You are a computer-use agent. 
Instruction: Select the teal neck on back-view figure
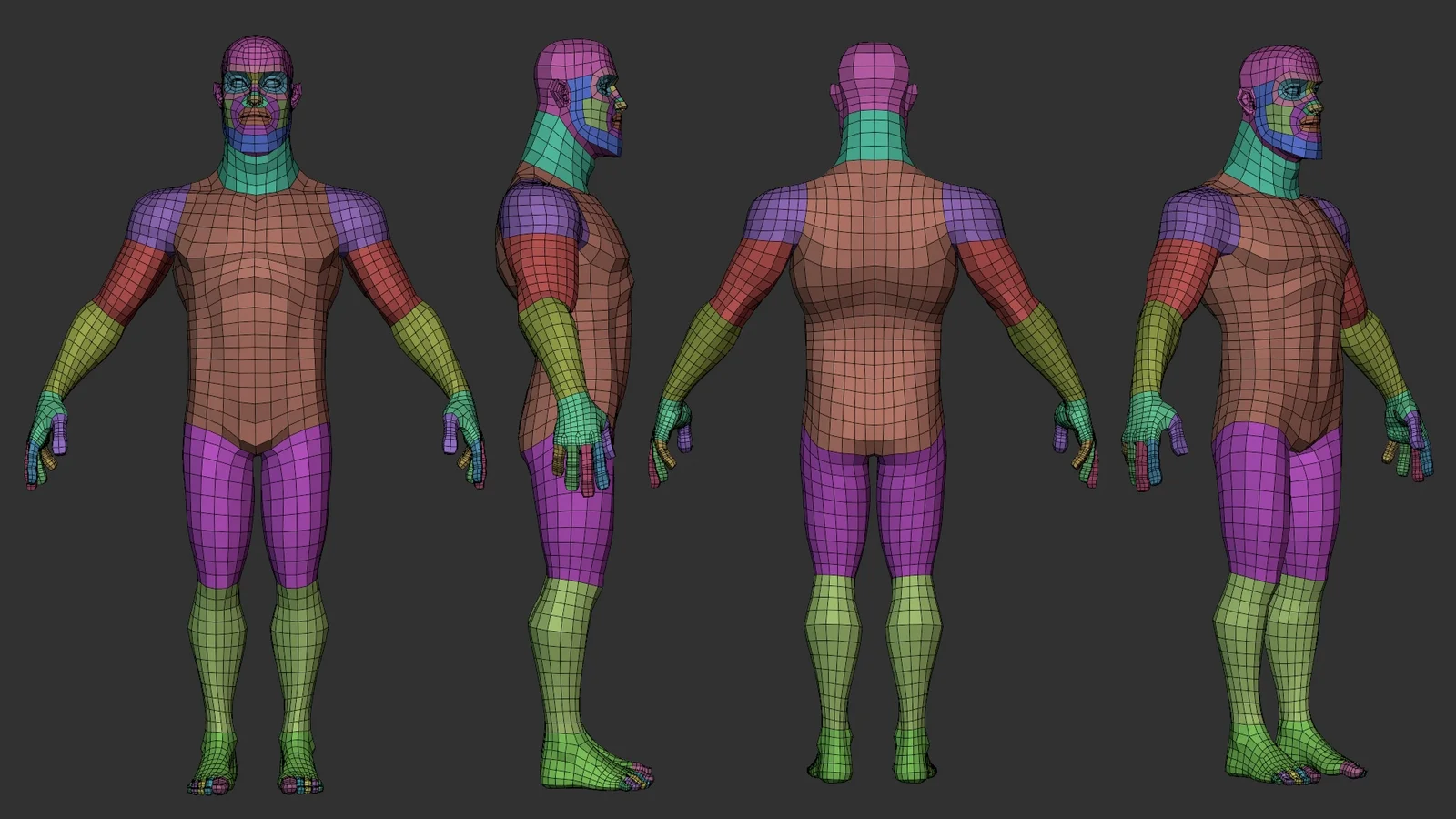click(872, 138)
